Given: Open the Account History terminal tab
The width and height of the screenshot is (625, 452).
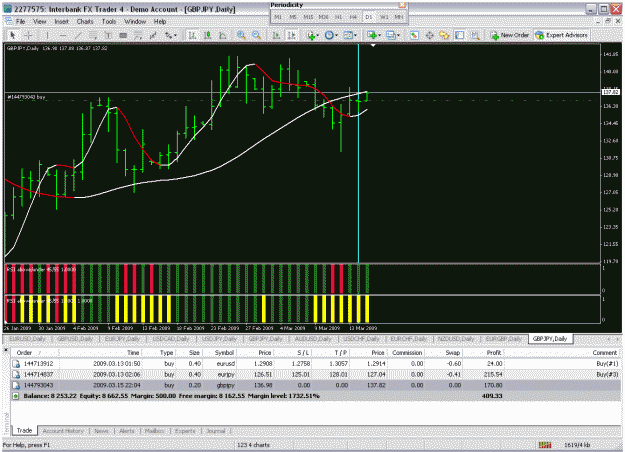Looking at the screenshot, I should pos(63,431).
